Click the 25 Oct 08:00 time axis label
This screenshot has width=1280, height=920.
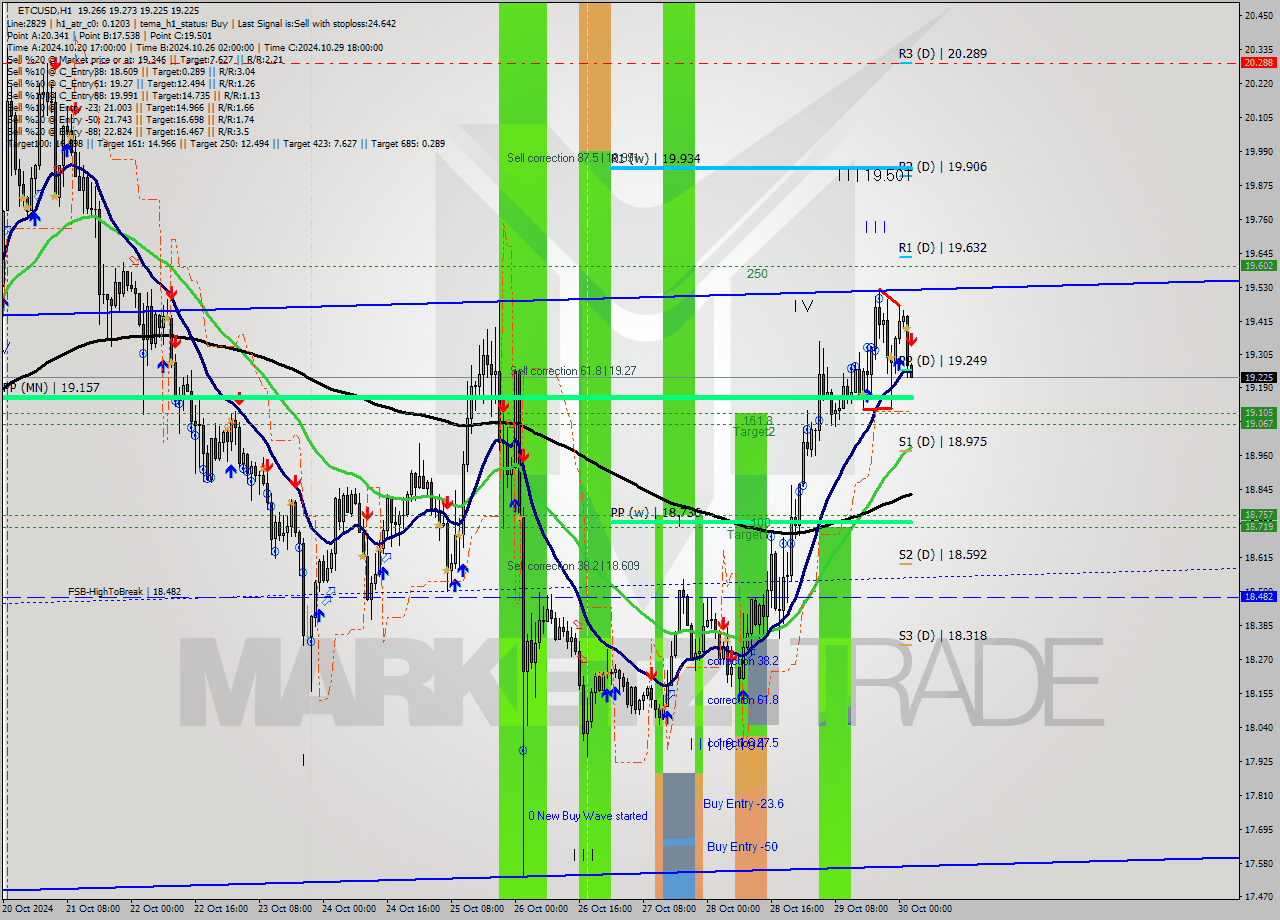(x=476, y=909)
